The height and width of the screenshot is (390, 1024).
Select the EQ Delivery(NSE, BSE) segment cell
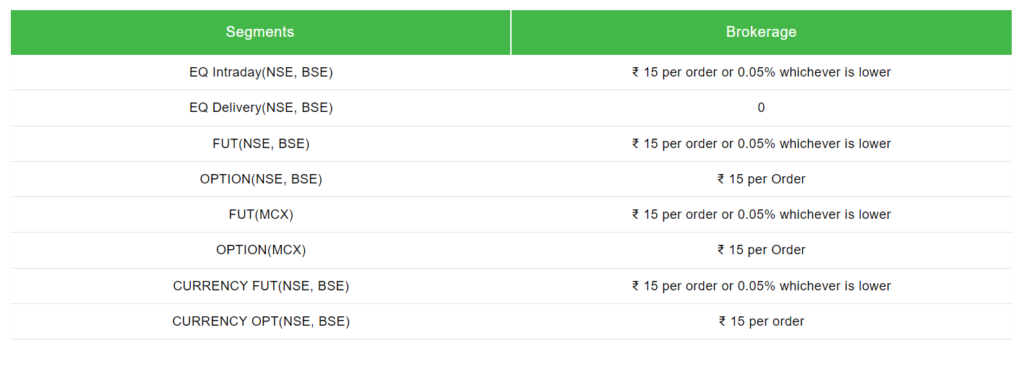(x=261, y=108)
